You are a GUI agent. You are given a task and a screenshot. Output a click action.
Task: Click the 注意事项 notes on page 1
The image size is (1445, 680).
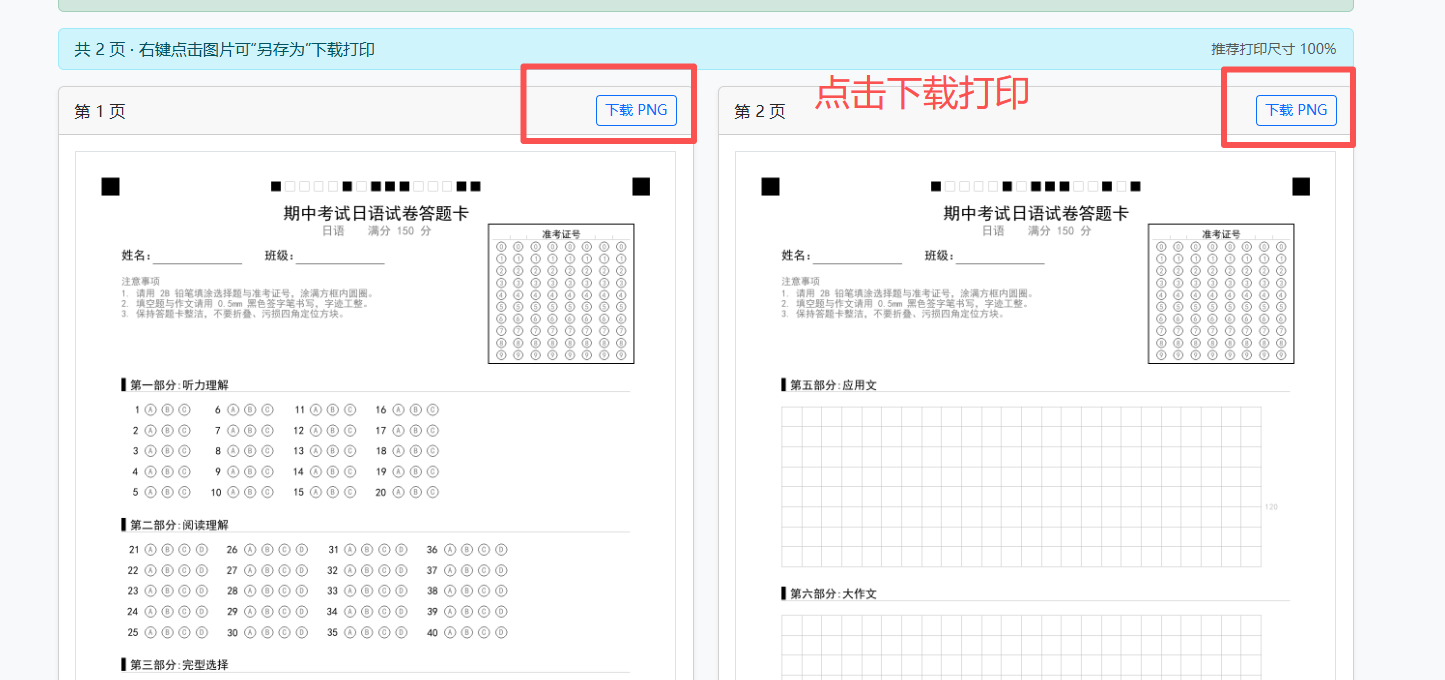[246, 298]
